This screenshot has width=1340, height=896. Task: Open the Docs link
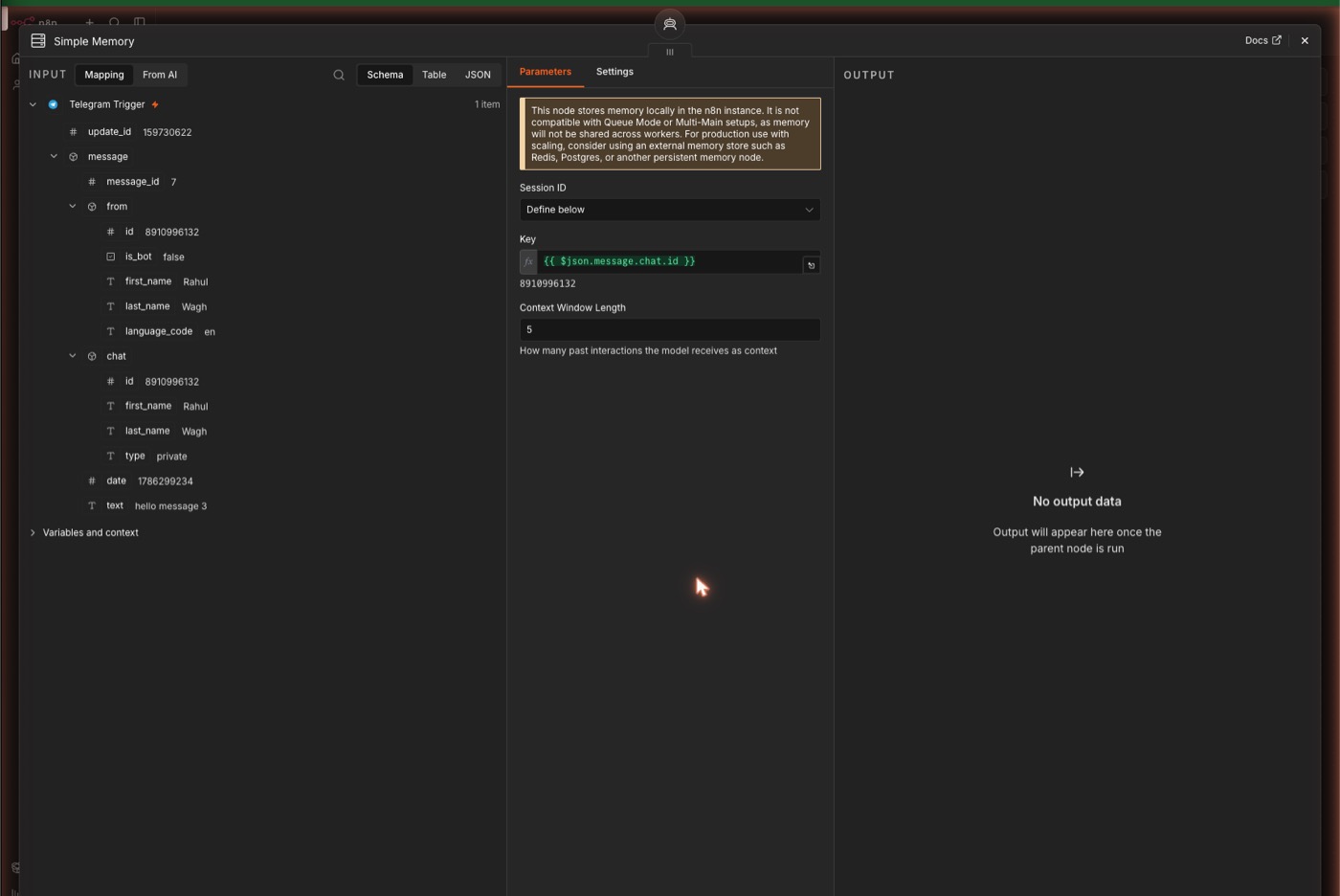click(x=1262, y=40)
